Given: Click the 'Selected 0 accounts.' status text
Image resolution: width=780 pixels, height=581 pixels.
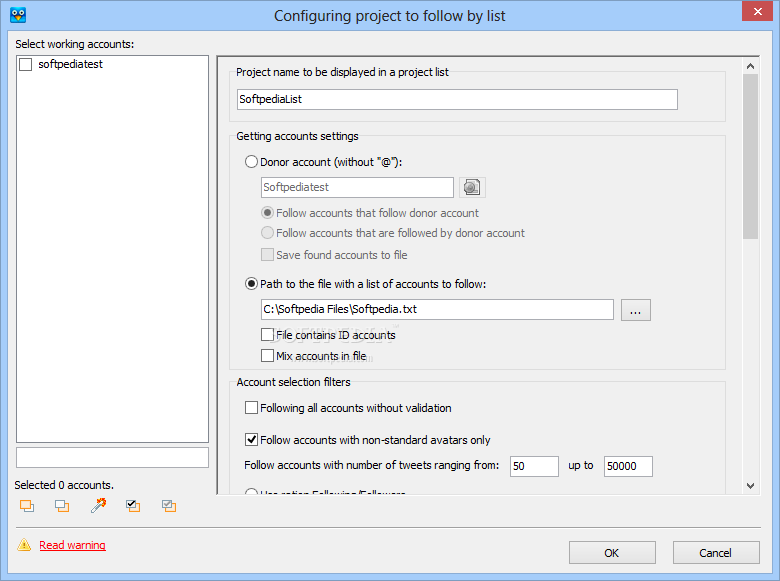Looking at the screenshot, I should pyautogui.click(x=64, y=485).
